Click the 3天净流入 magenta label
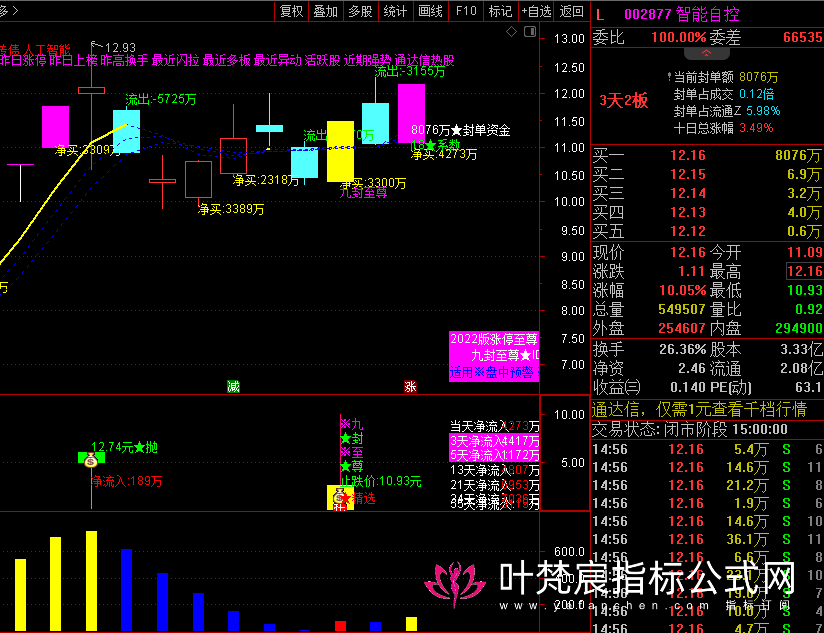The height and width of the screenshot is (633, 824). pos(495,440)
